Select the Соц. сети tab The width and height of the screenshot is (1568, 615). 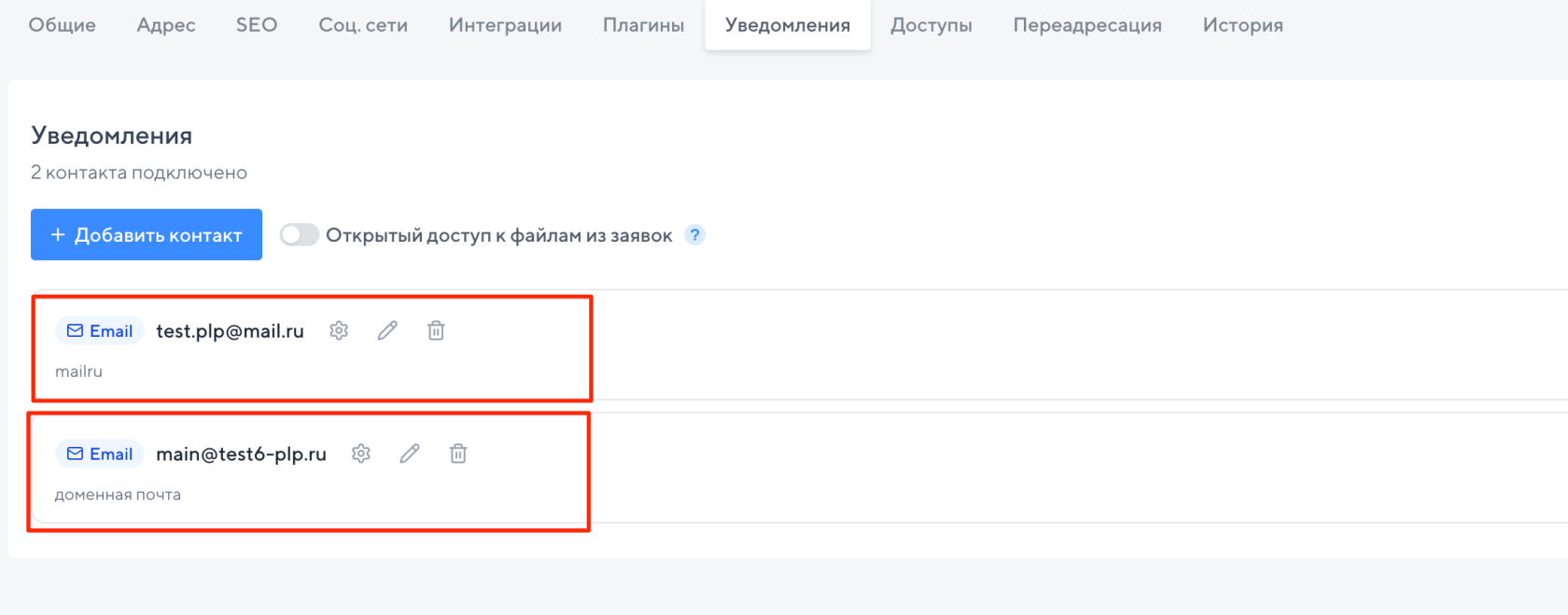[363, 25]
